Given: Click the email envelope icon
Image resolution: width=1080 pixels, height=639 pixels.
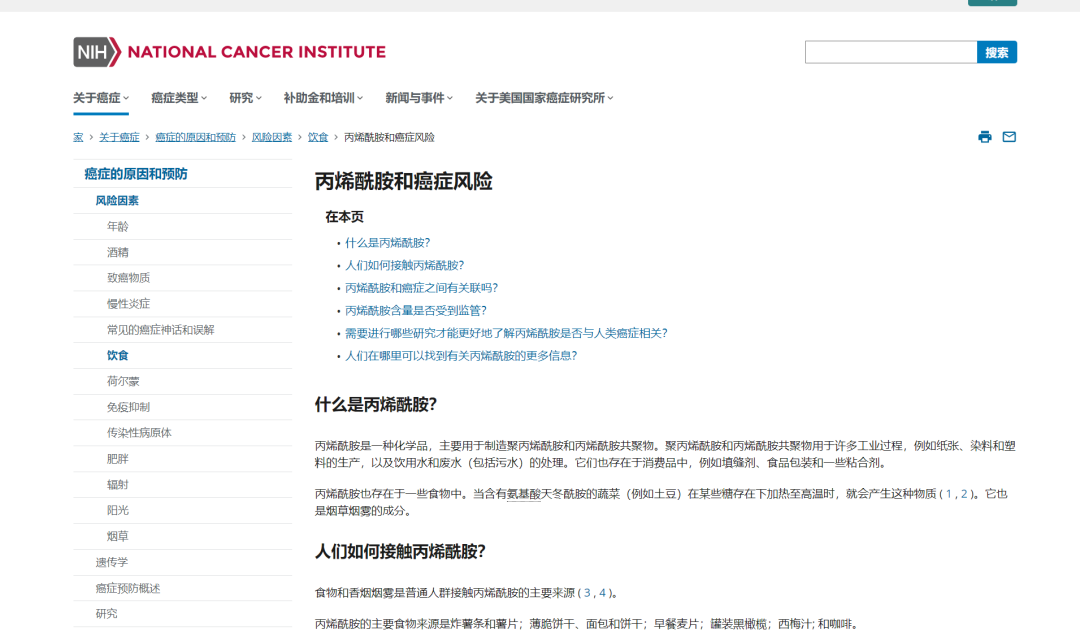Looking at the screenshot, I should click(x=1009, y=136).
